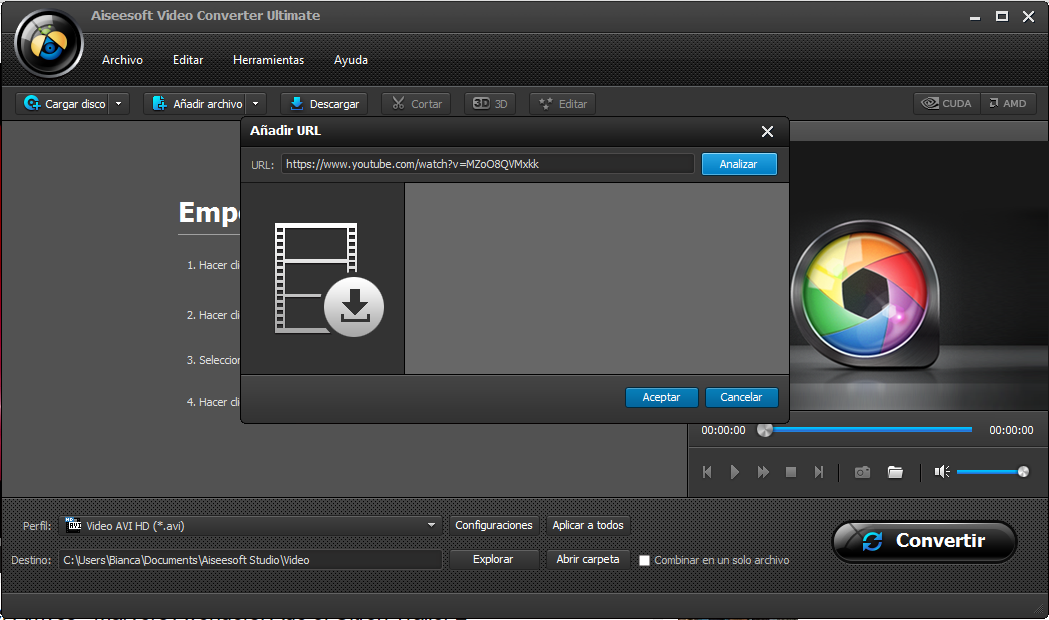Click the colorful lens preview image

[x=866, y=294]
